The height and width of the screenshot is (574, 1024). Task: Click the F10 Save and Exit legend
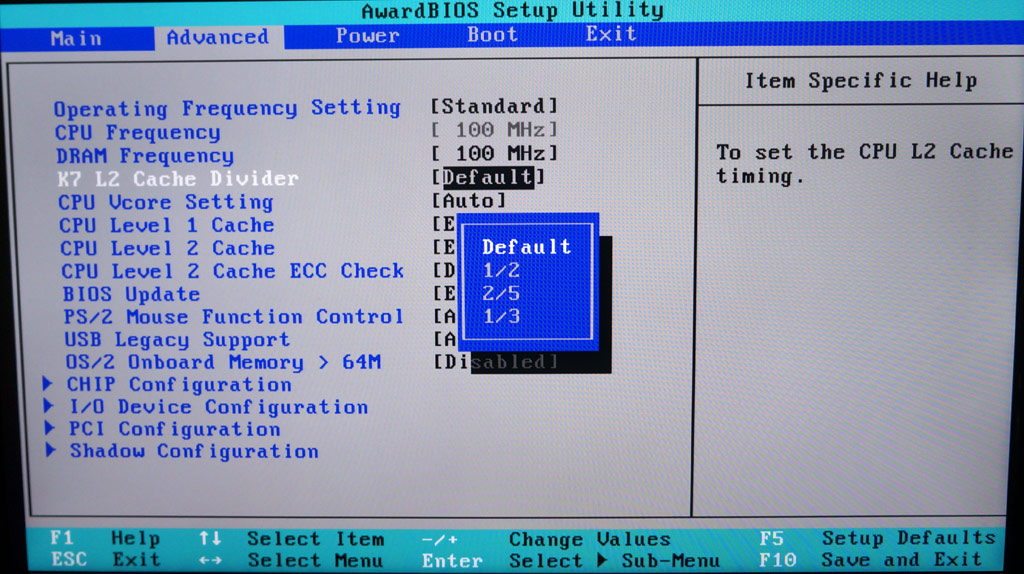tap(870, 560)
